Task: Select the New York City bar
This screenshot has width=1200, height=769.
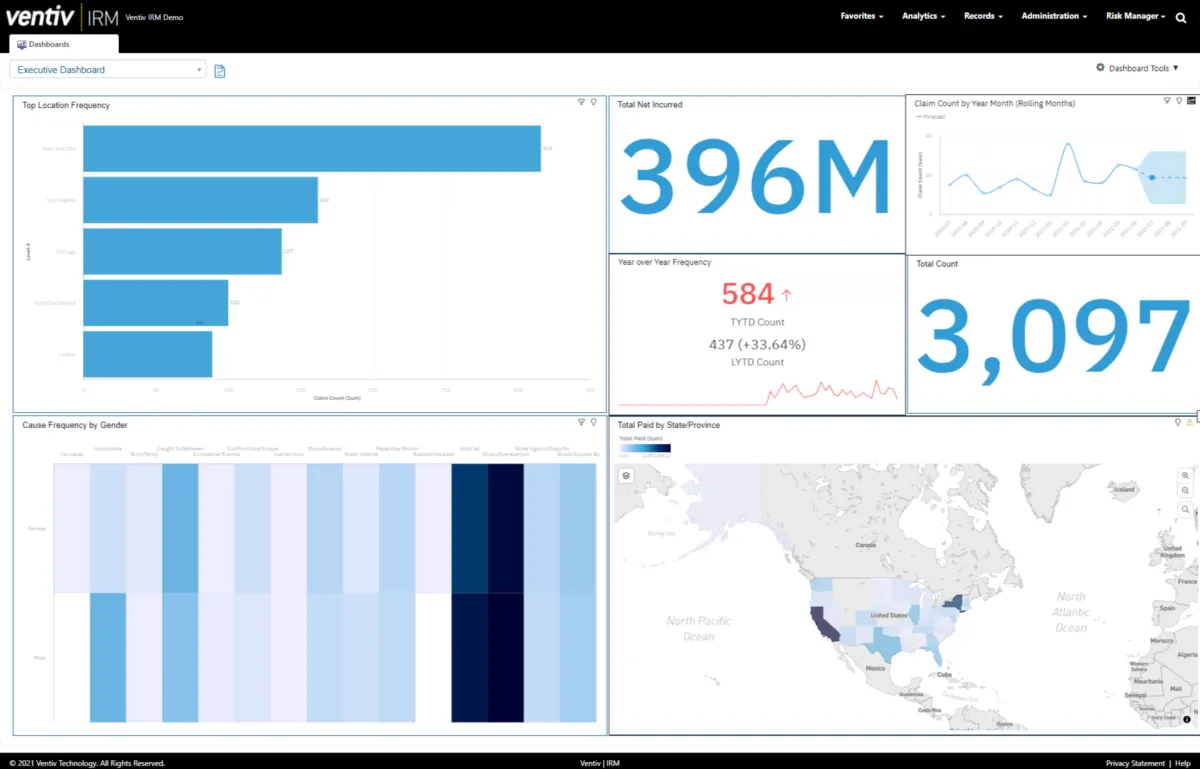Action: (312, 148)
